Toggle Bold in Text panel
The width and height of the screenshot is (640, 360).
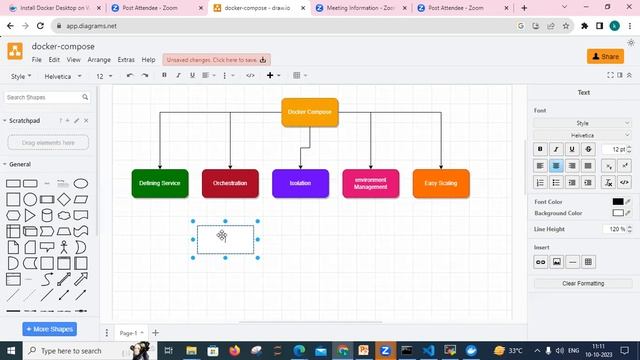click(540, 149)
